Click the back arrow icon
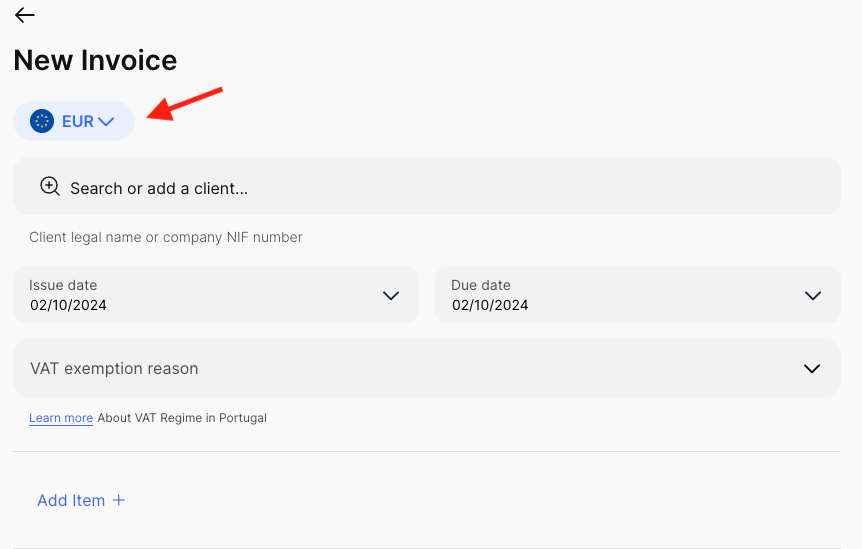862x549 pixels. 25,15
